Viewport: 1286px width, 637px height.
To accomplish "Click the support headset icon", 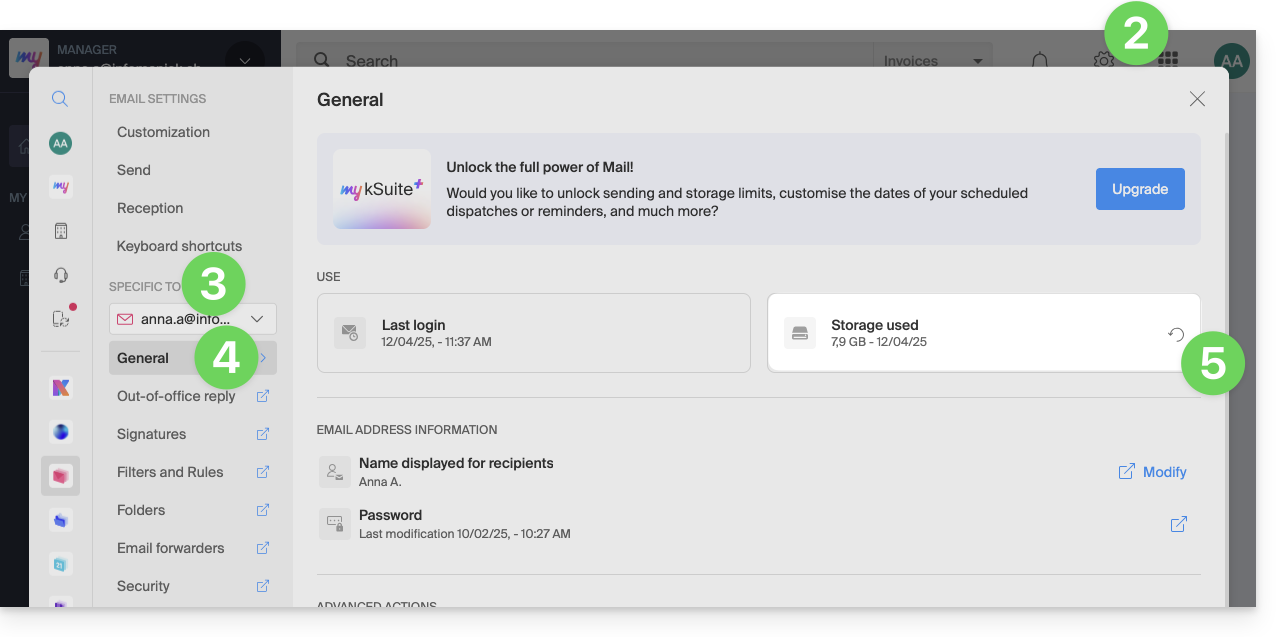I will pos(60,275).
